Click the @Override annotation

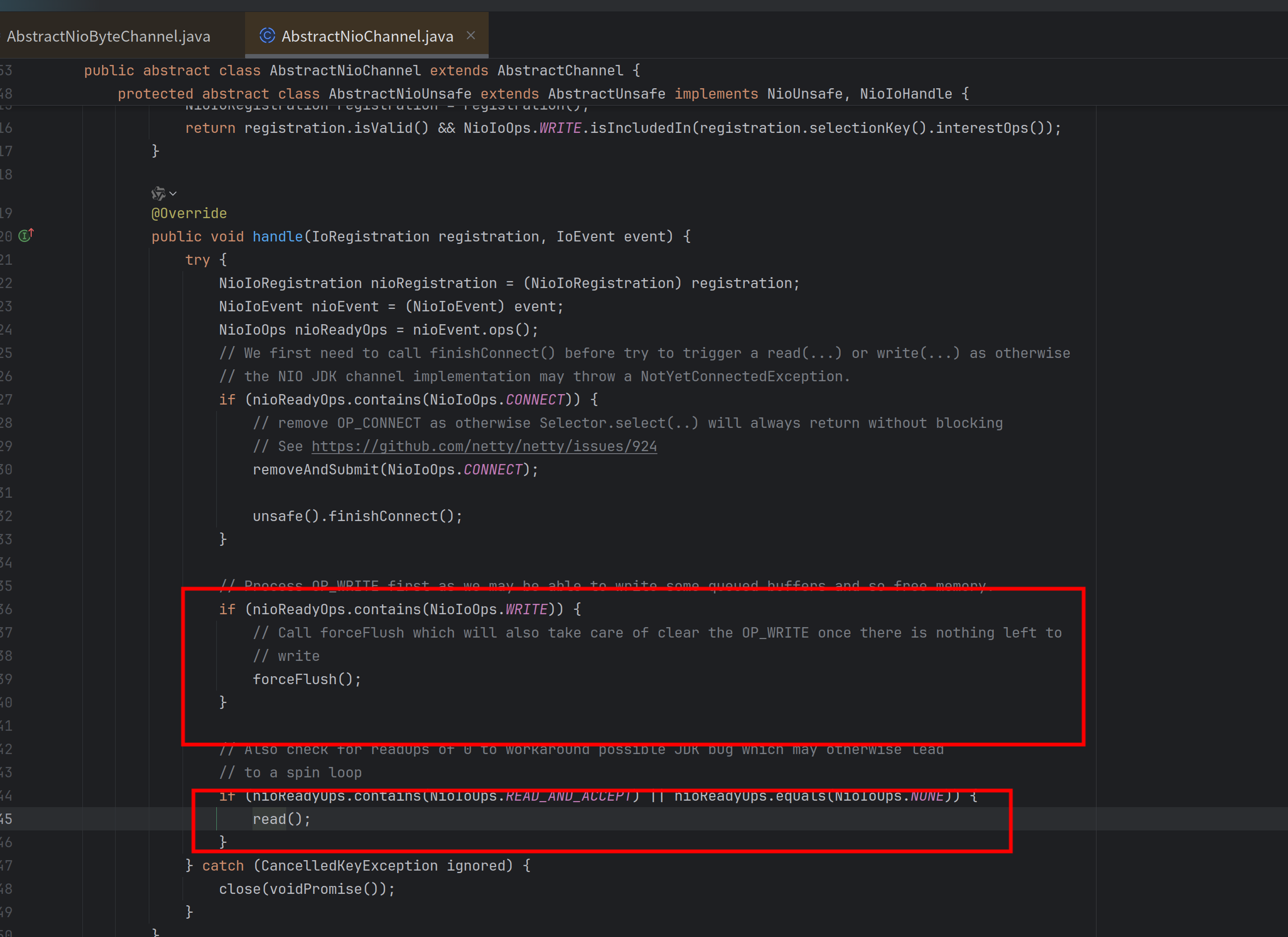[189, 213]
